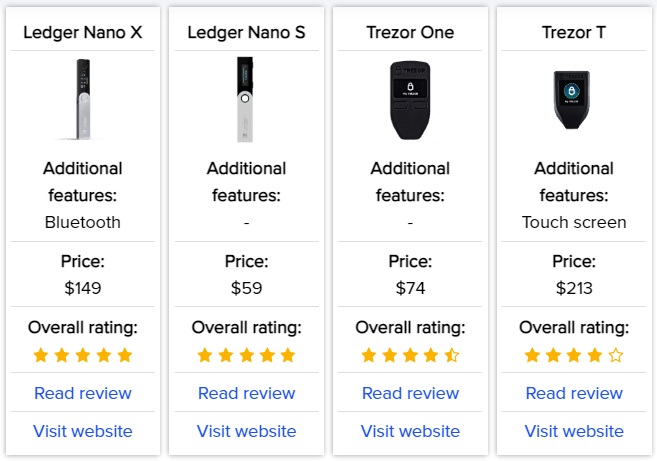
Task: Visit website for Ledger Nano X
Action: pos(83,431)
